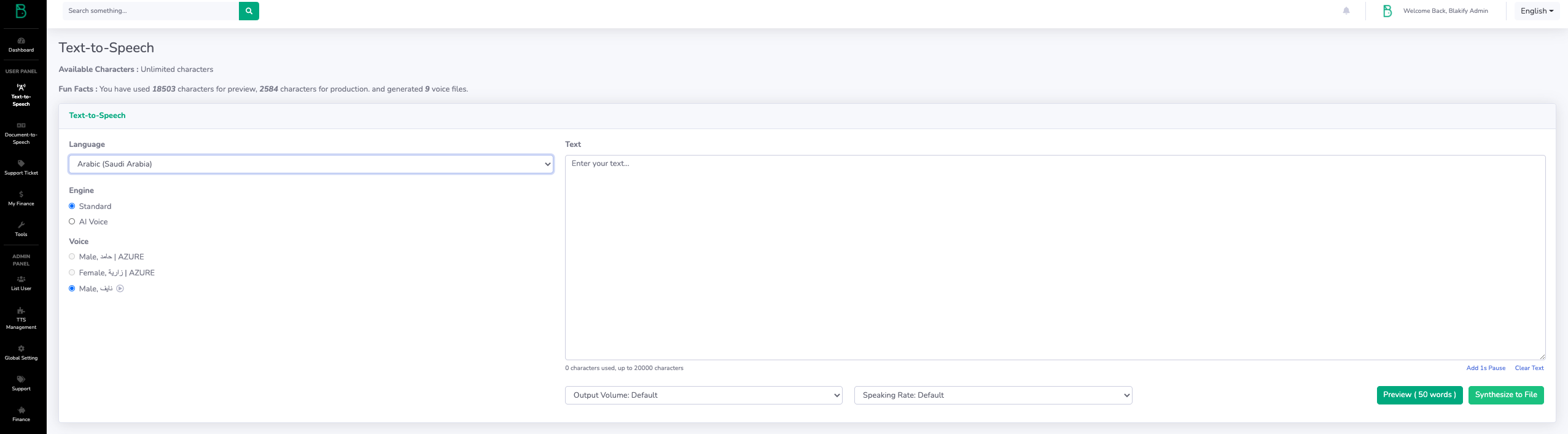Go to My Finance dollar icon
This screenshot has width=1568, height=434.
pos(21,194)
